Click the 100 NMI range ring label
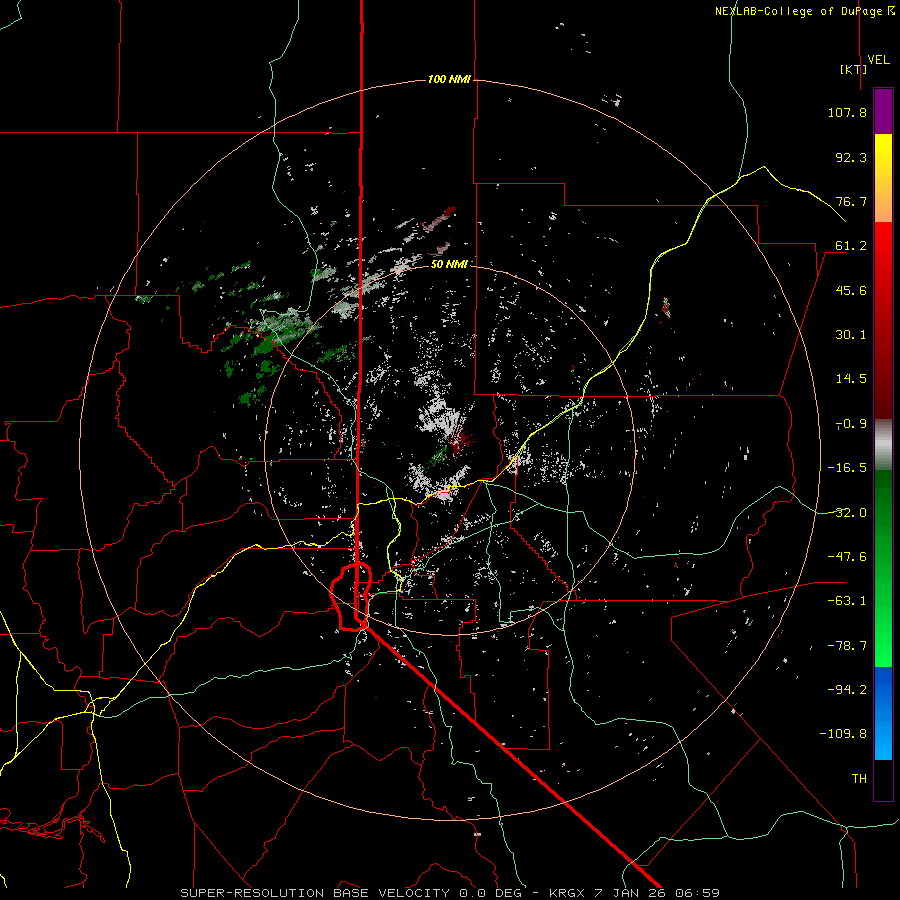 coord(449,79)
